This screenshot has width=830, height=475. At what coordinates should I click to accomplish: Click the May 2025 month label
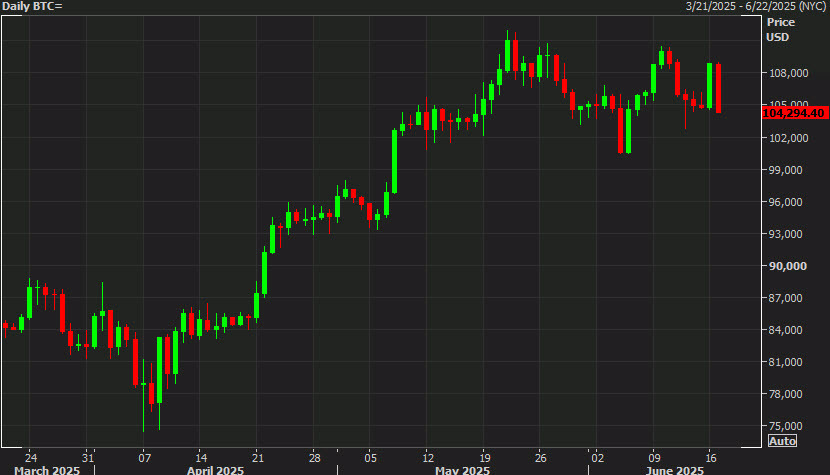point(463,470)
